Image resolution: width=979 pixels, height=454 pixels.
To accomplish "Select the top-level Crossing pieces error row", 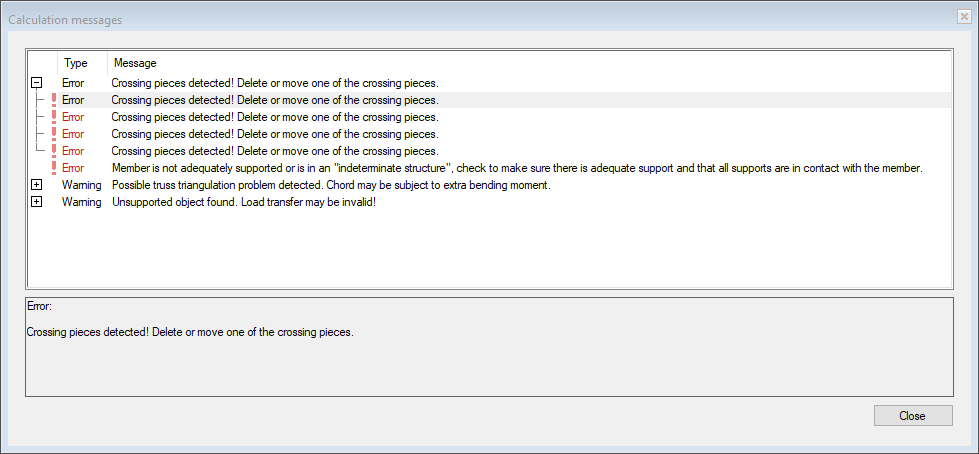I will [x=274, y=83].
